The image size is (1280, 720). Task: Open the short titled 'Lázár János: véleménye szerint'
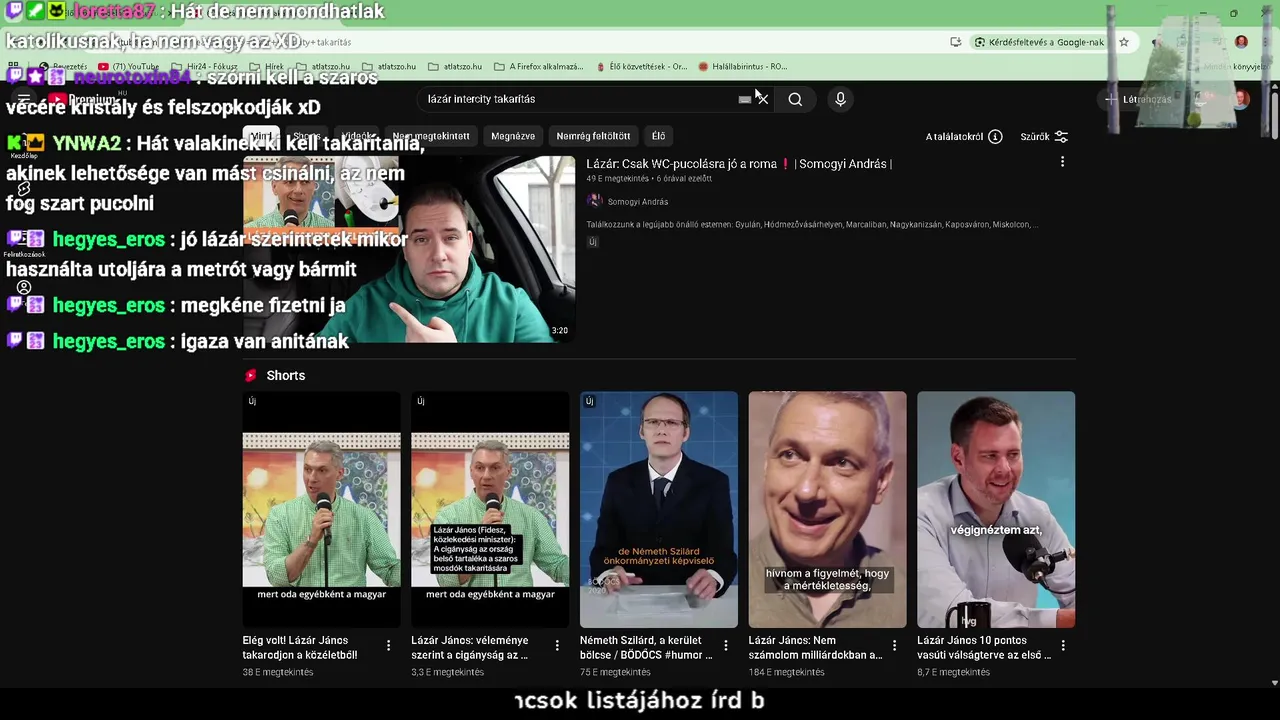(x=470, y=647)
